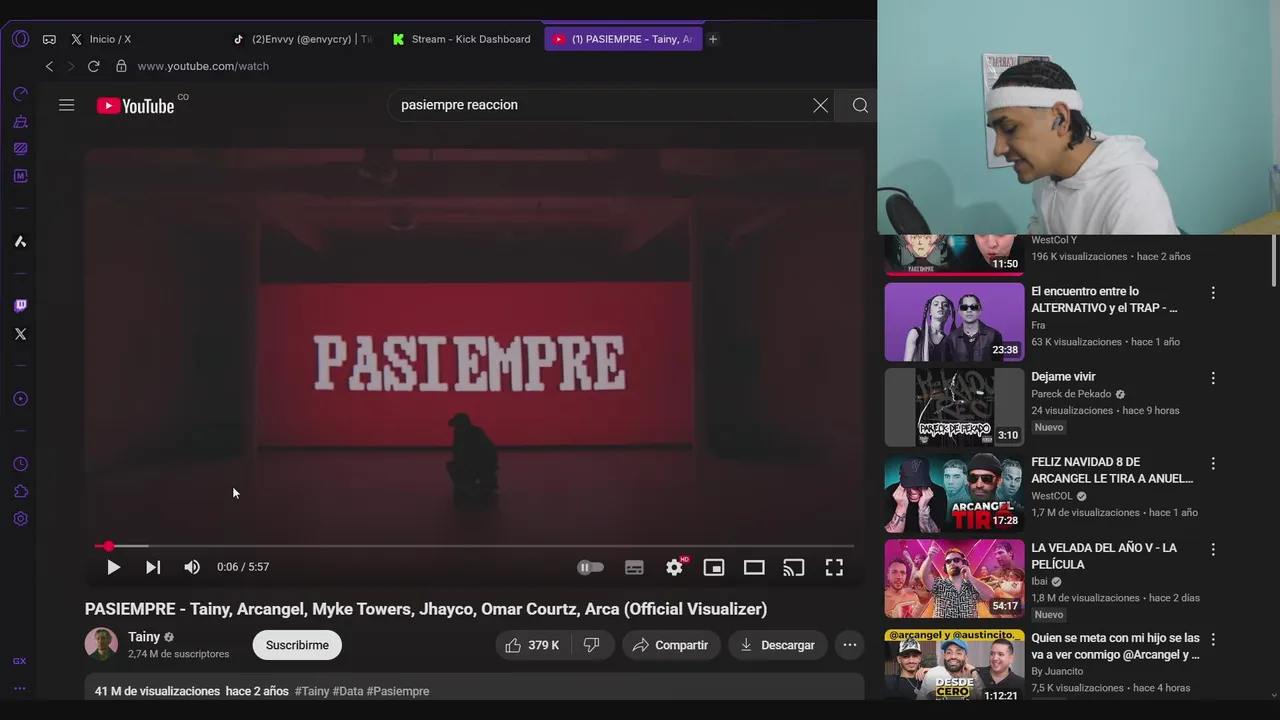Screen dimensions: 1280x720
Task: Click the #Pasiempre hashtag
Action: pos(398,691)
